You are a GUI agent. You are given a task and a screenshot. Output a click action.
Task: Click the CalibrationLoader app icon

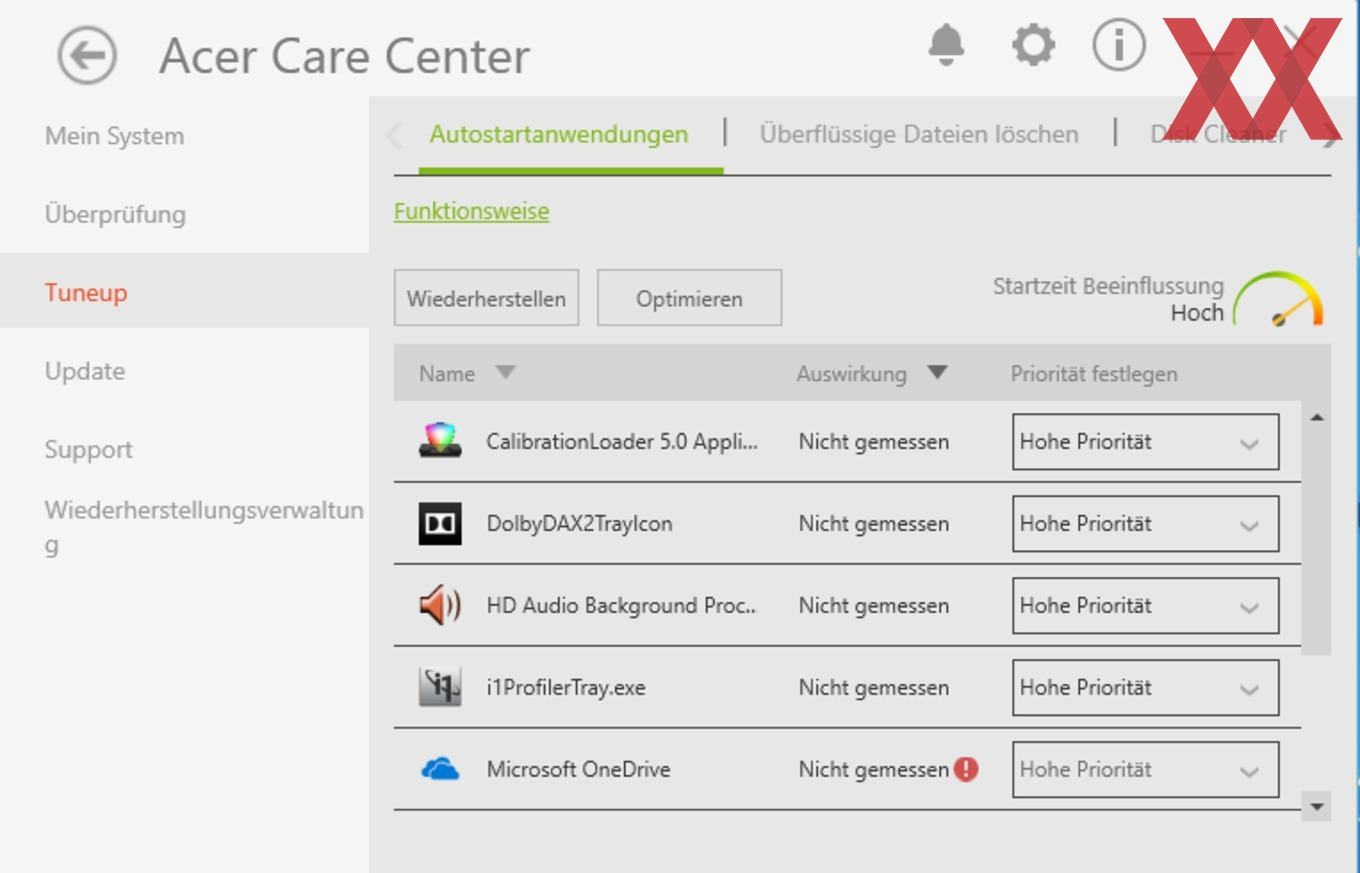coord(440,441)
